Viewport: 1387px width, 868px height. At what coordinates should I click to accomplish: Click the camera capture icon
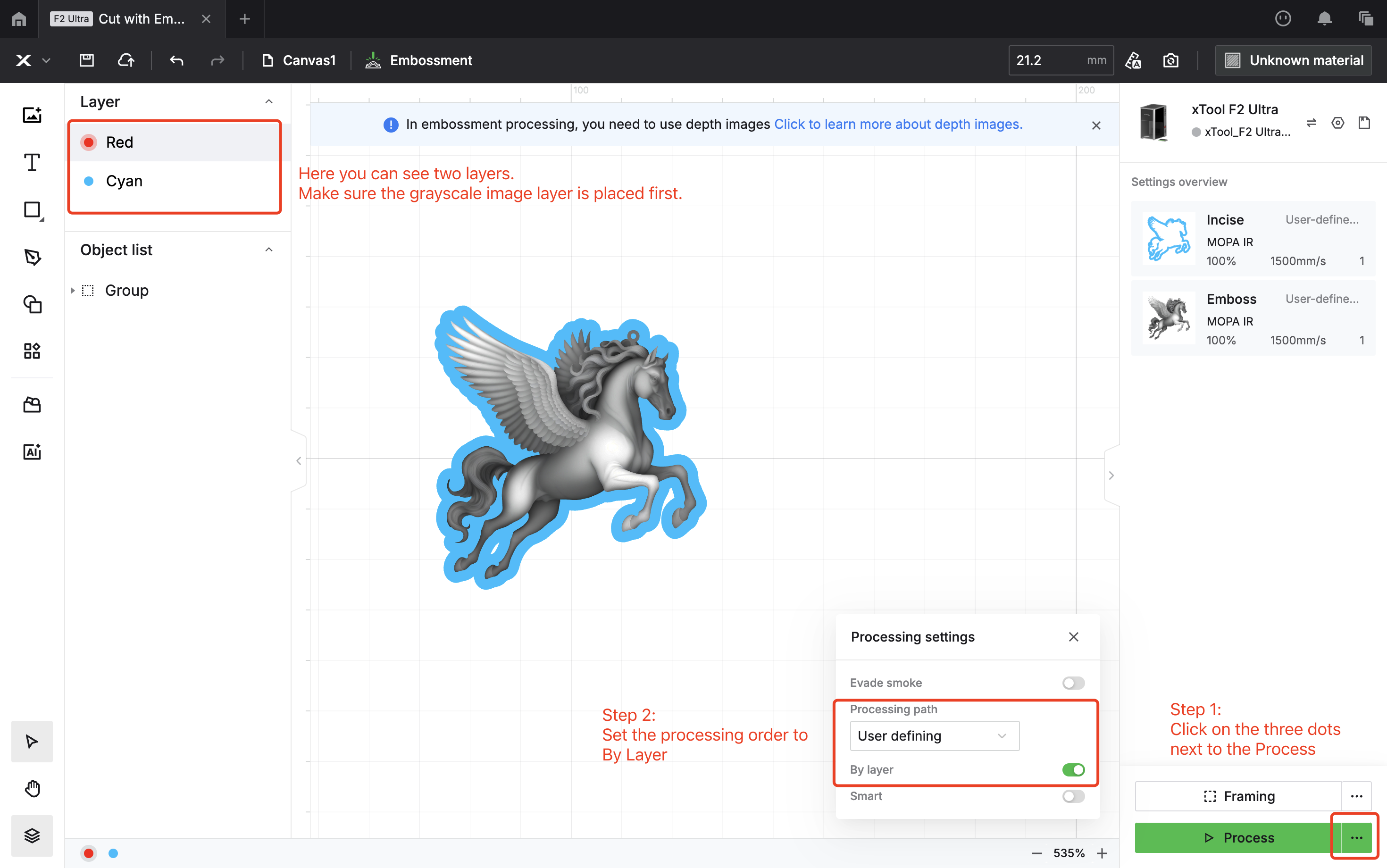point(1170,60)
